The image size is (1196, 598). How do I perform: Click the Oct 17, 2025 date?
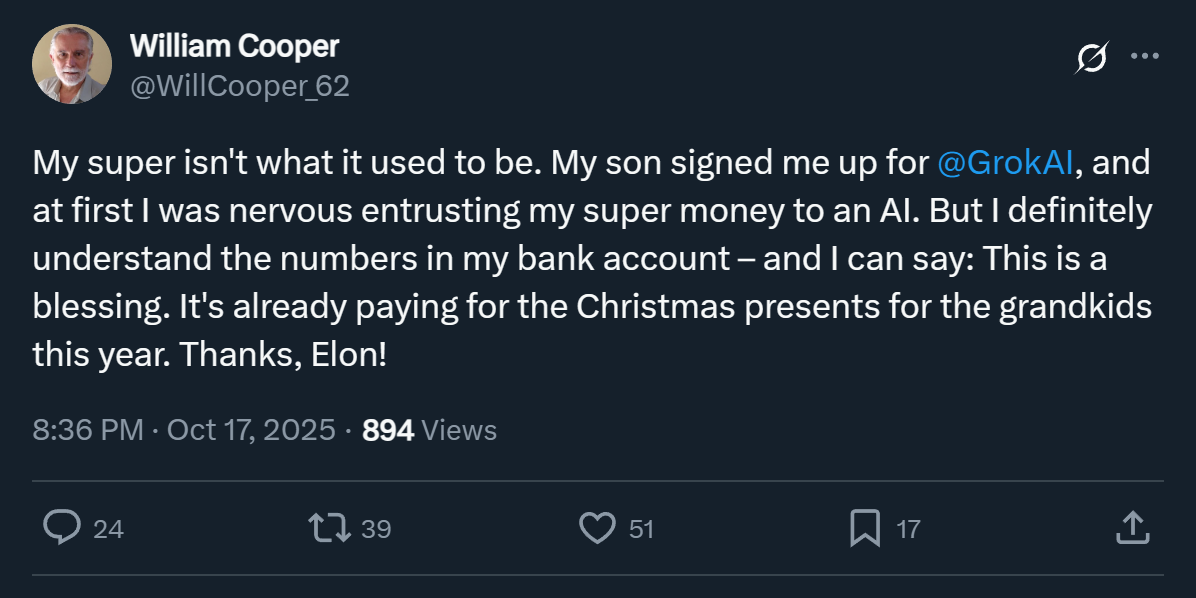tap(250, 430)
